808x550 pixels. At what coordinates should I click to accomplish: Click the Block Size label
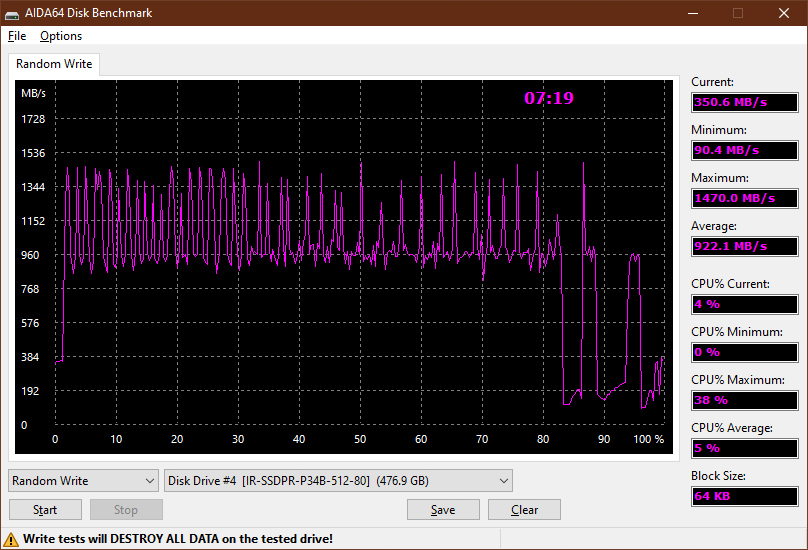718,476
